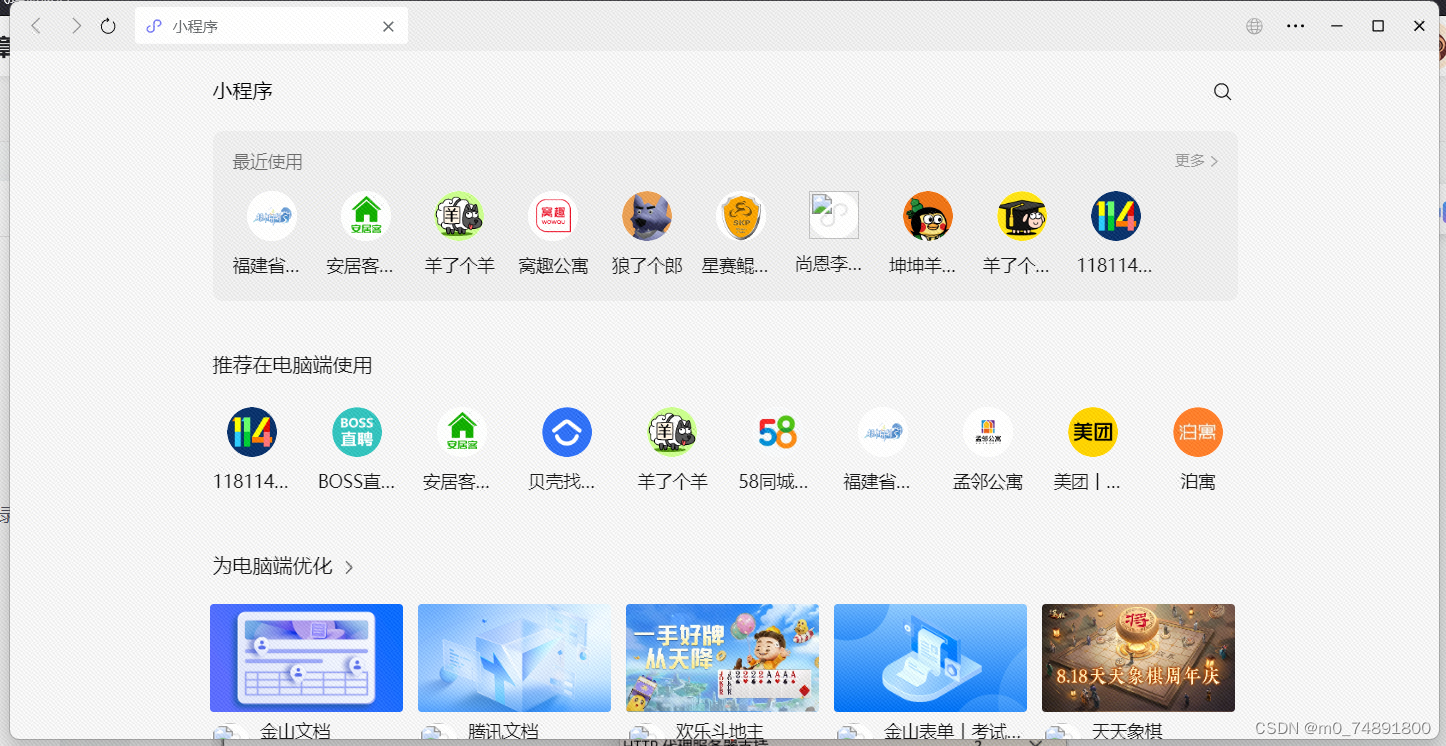
Task: Open the 欢乐斗地主 game banner
Action: pyautogui.click(x=722, y=658)
